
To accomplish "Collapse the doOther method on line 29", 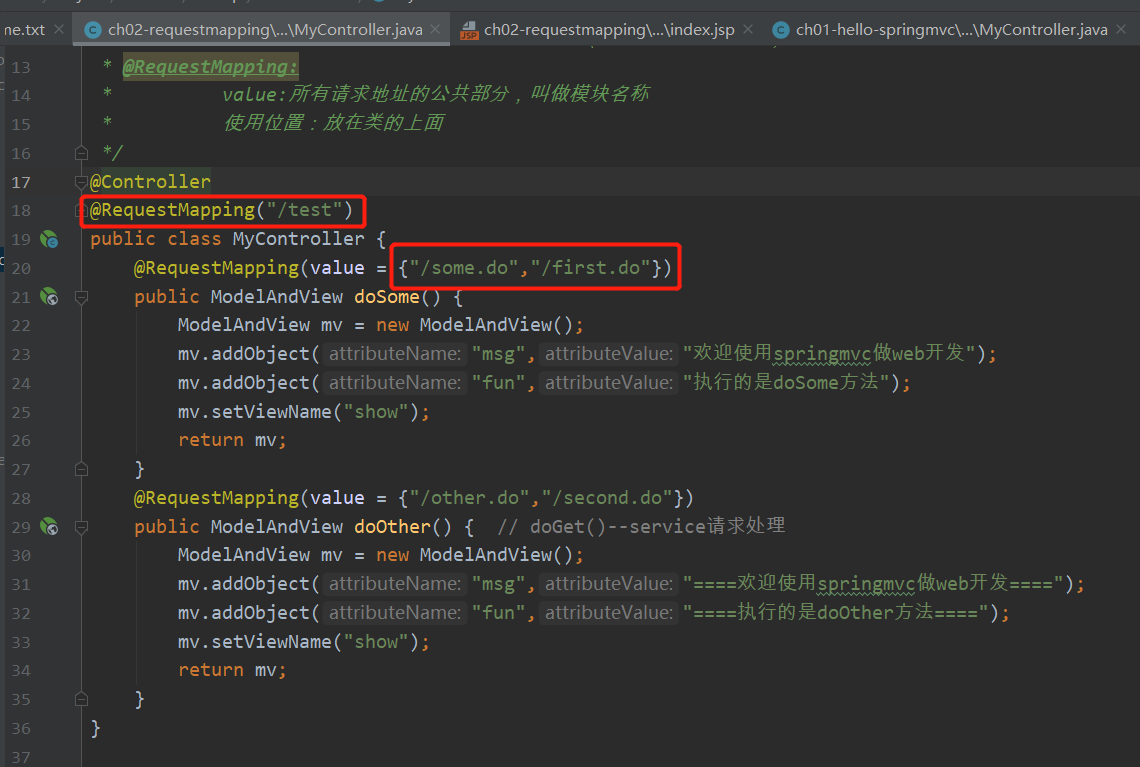I will [x=81, y=527].
